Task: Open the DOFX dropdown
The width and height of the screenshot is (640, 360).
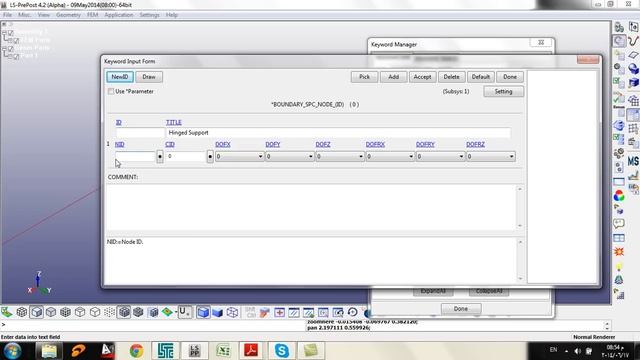Action: click(x=239, y=156)
